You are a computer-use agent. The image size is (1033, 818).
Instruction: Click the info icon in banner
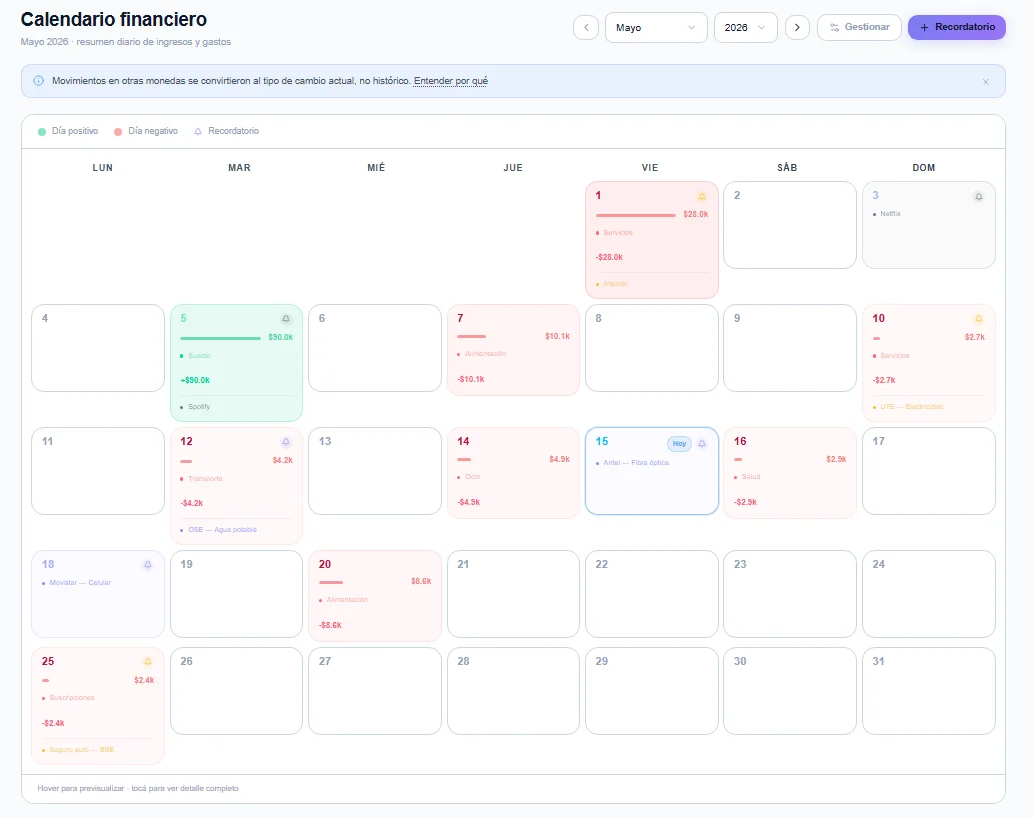(x=39, y=81)
